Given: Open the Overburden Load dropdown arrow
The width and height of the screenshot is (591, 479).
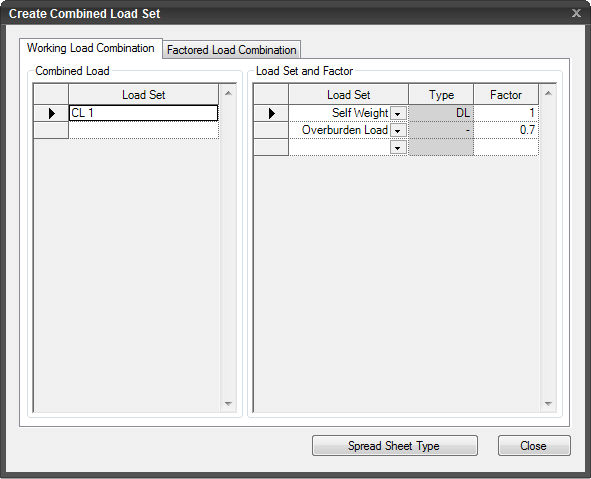Looking at the screenshot, I should pyautogui.click(x=398, y=131).
